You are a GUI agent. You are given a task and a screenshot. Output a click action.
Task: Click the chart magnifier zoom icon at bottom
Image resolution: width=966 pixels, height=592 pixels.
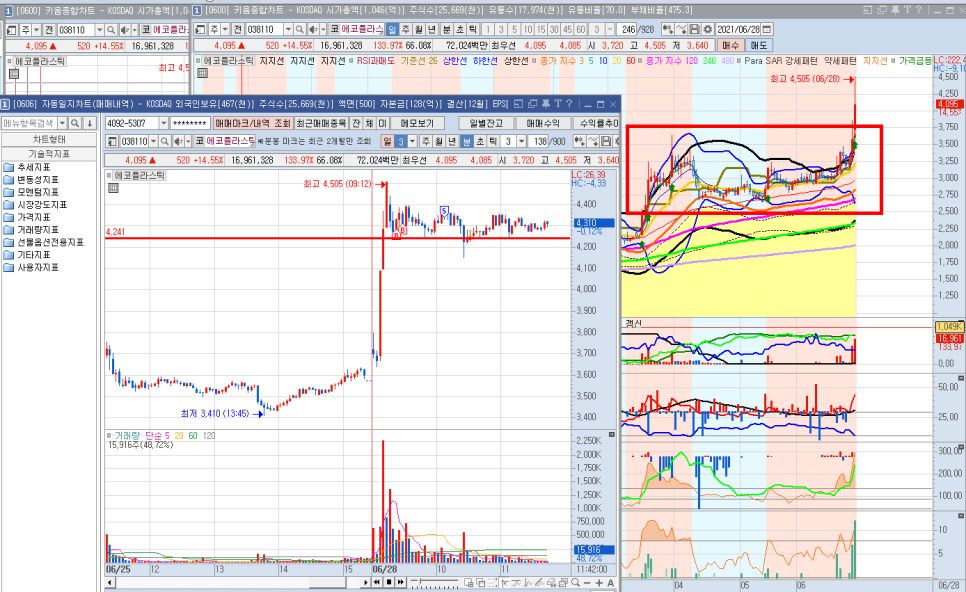coord(575,582)
